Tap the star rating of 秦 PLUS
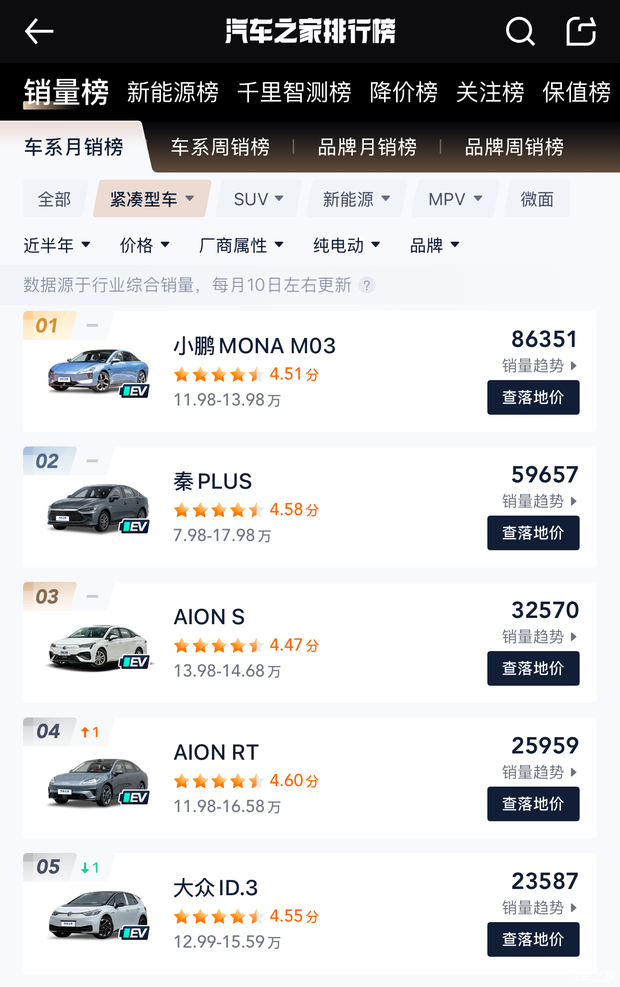 [x=220, y=509]
